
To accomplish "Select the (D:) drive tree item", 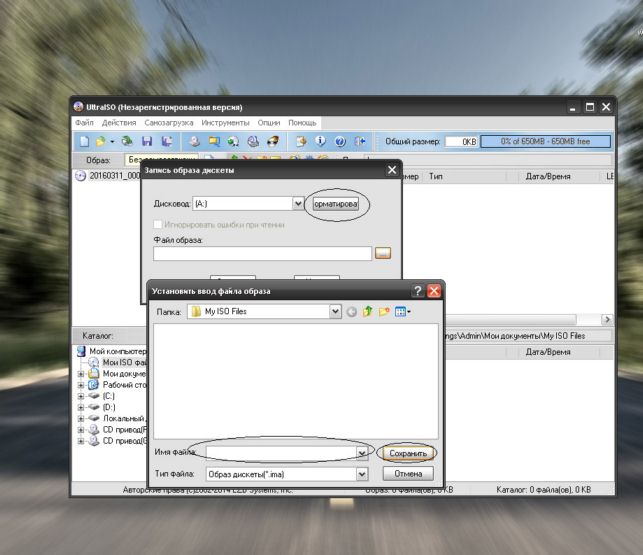I will pos(109,407).
